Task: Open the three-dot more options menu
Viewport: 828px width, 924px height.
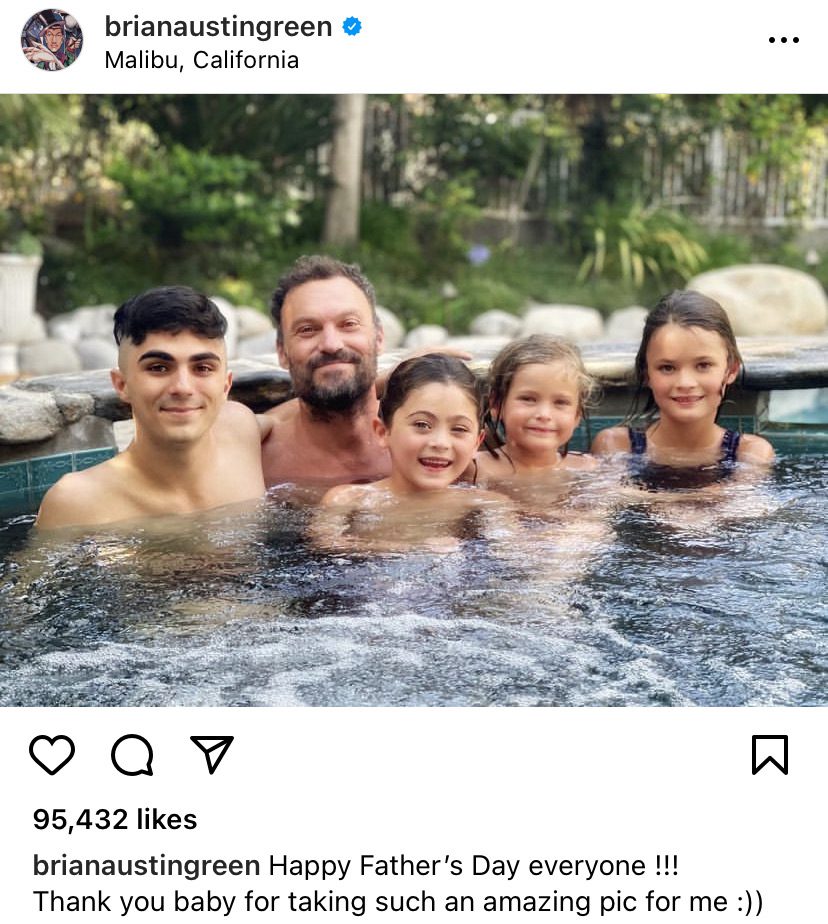Action: (783, 40)
